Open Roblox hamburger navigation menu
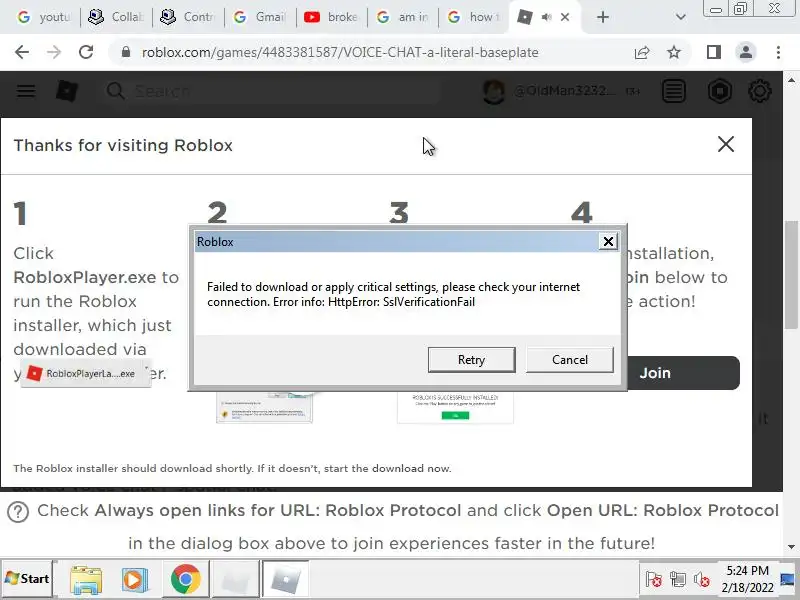The width and height of the screenshot is (800, 600). click(26, 91)
